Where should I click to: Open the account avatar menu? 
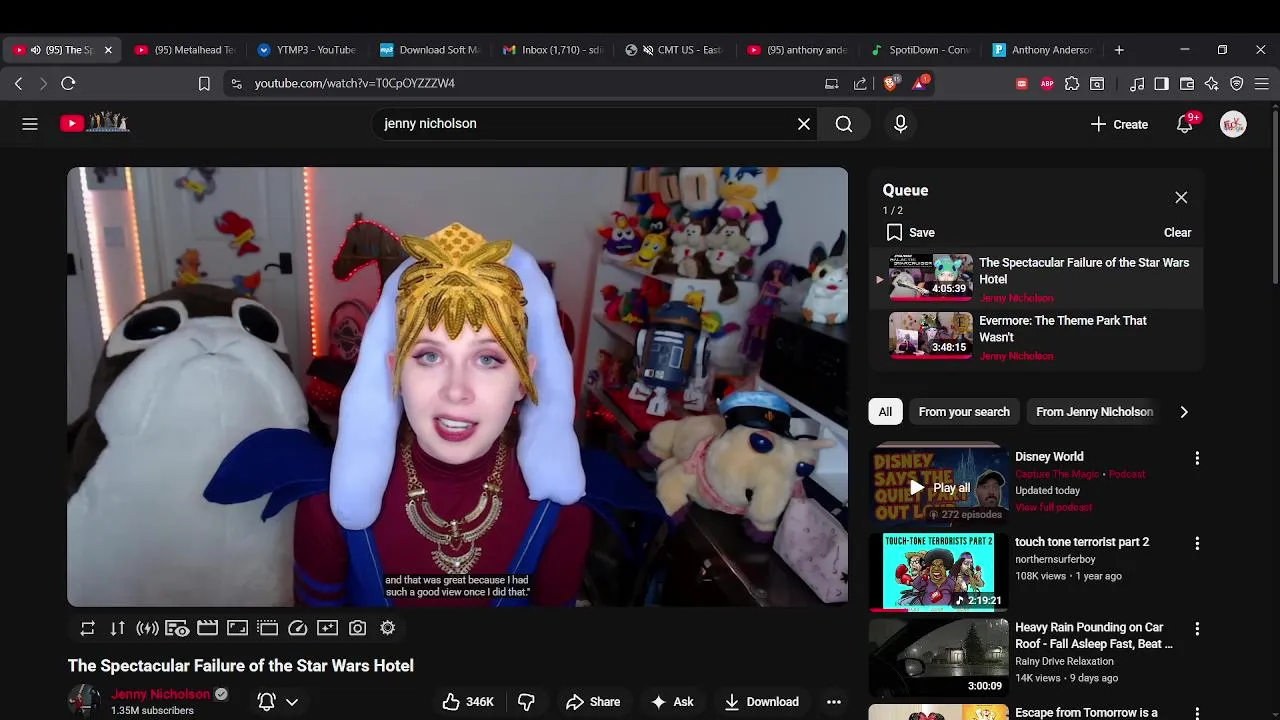point(1233,124)
